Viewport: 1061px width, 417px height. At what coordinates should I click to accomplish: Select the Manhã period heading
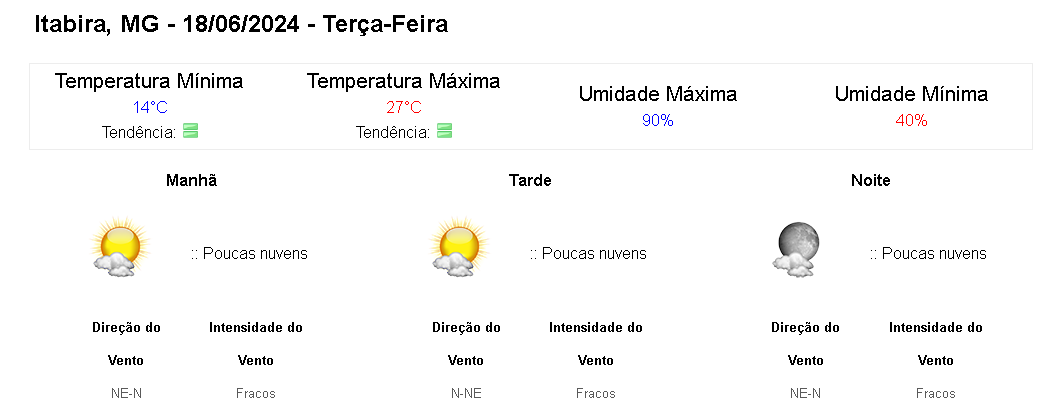coord(191,181)
